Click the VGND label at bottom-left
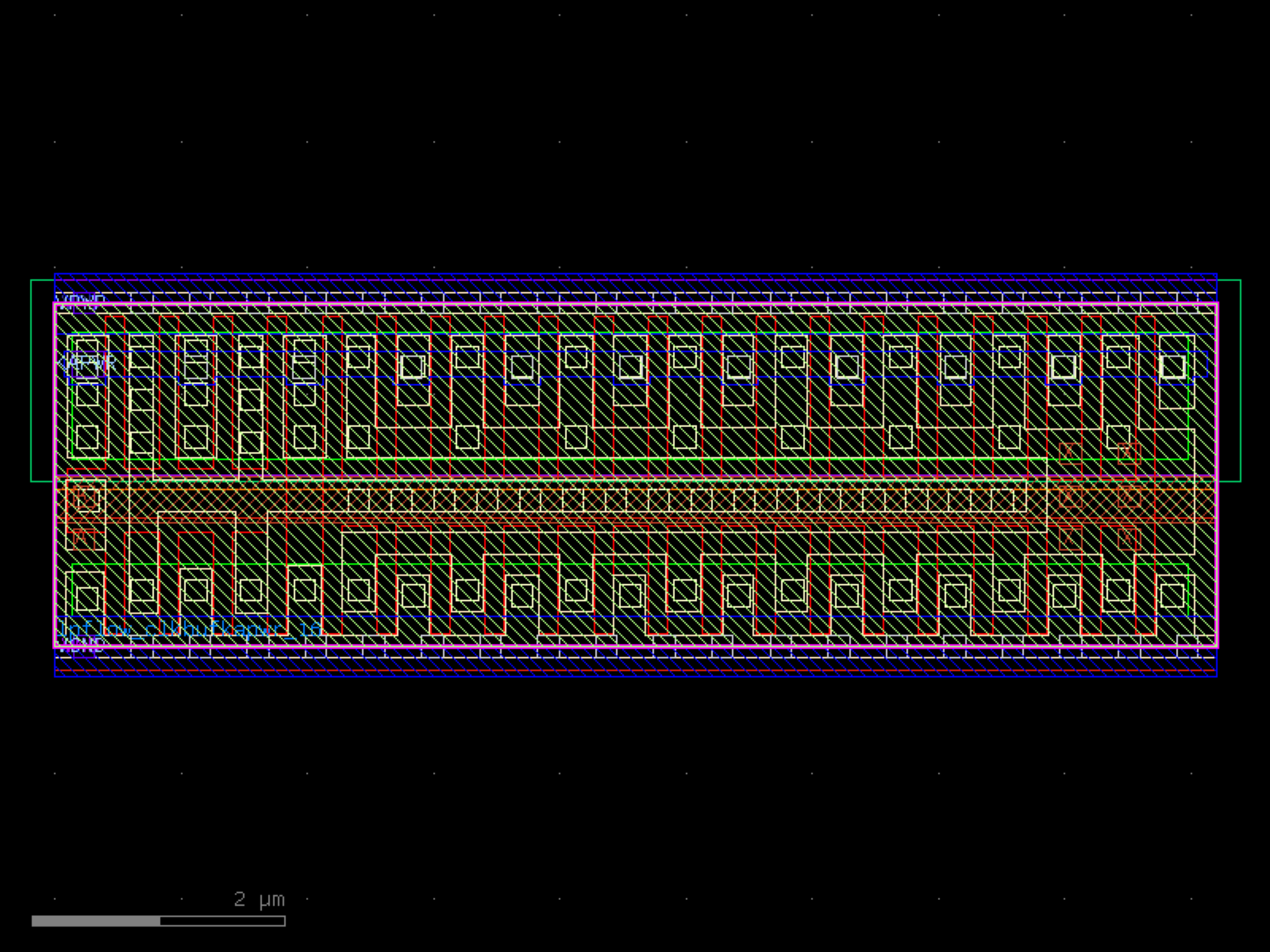This screenshot has width=1270, height=952. click(x=81, y=645)
